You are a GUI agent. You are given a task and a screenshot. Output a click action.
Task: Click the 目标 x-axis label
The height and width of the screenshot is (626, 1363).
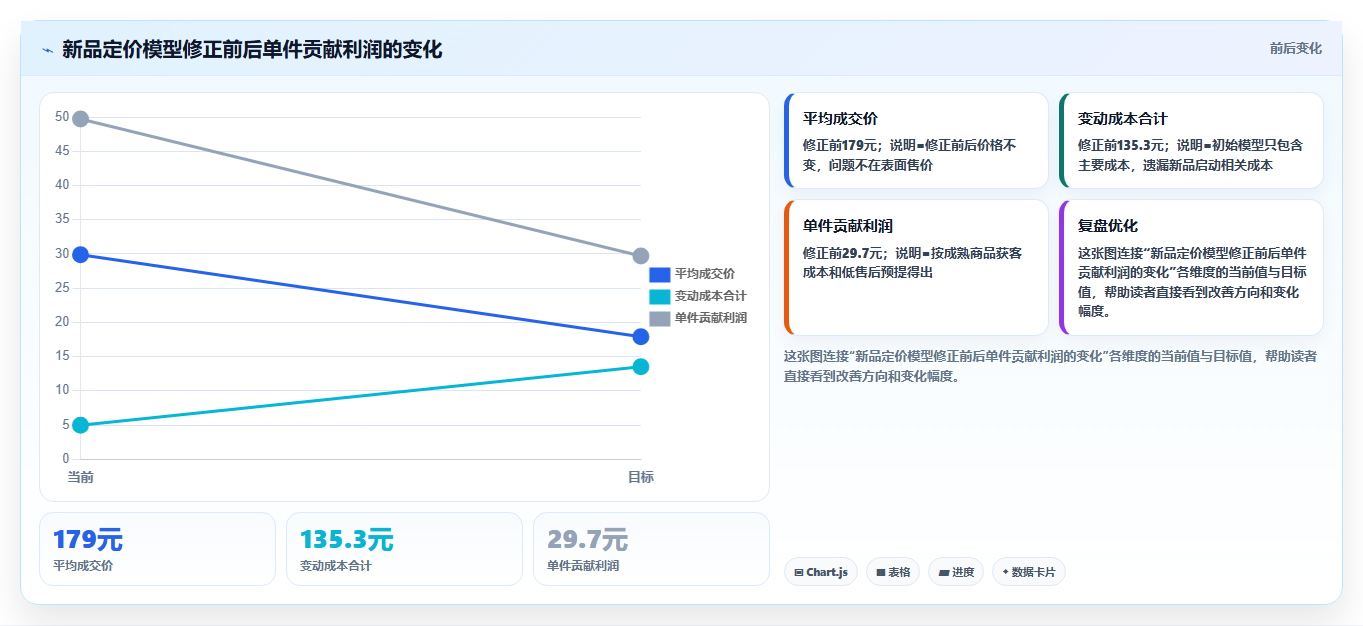tap(641, 477)
